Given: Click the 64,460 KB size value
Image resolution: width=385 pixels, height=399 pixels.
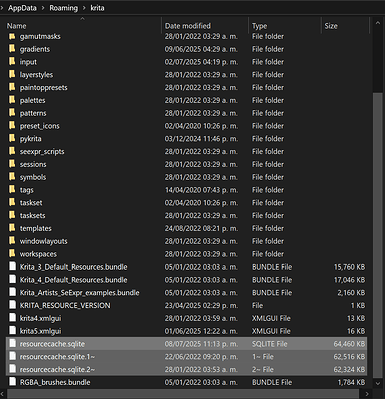Looking at the screenshot, I should 349,344.
